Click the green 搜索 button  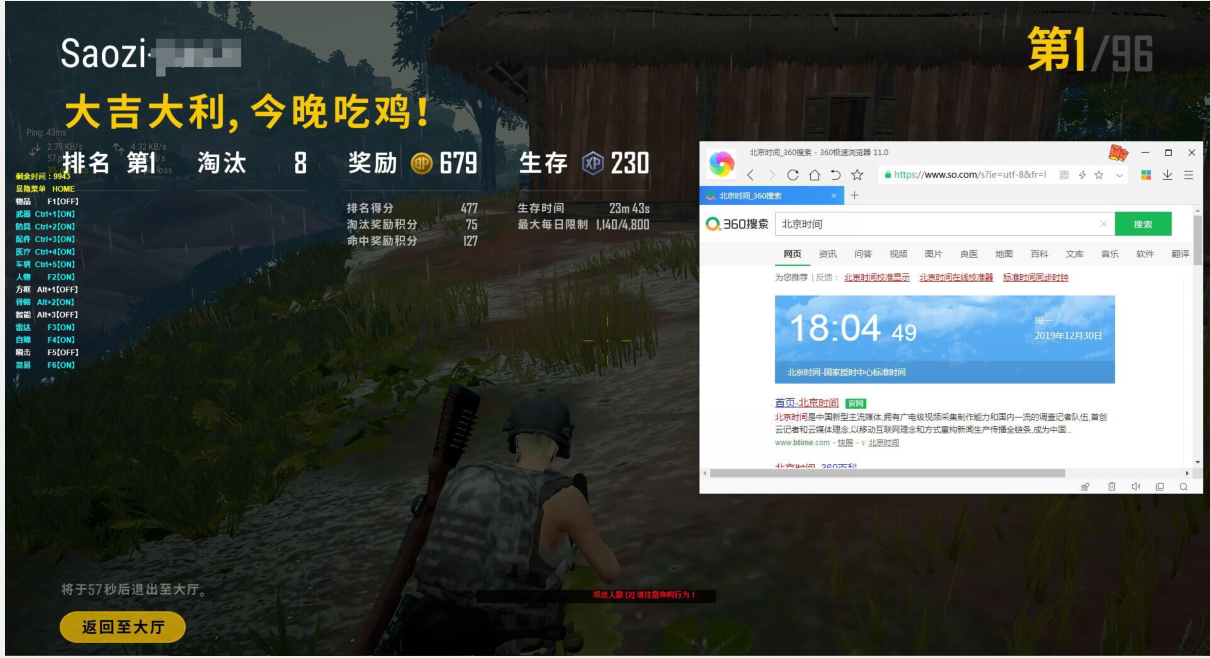(x=1143, y=224)
